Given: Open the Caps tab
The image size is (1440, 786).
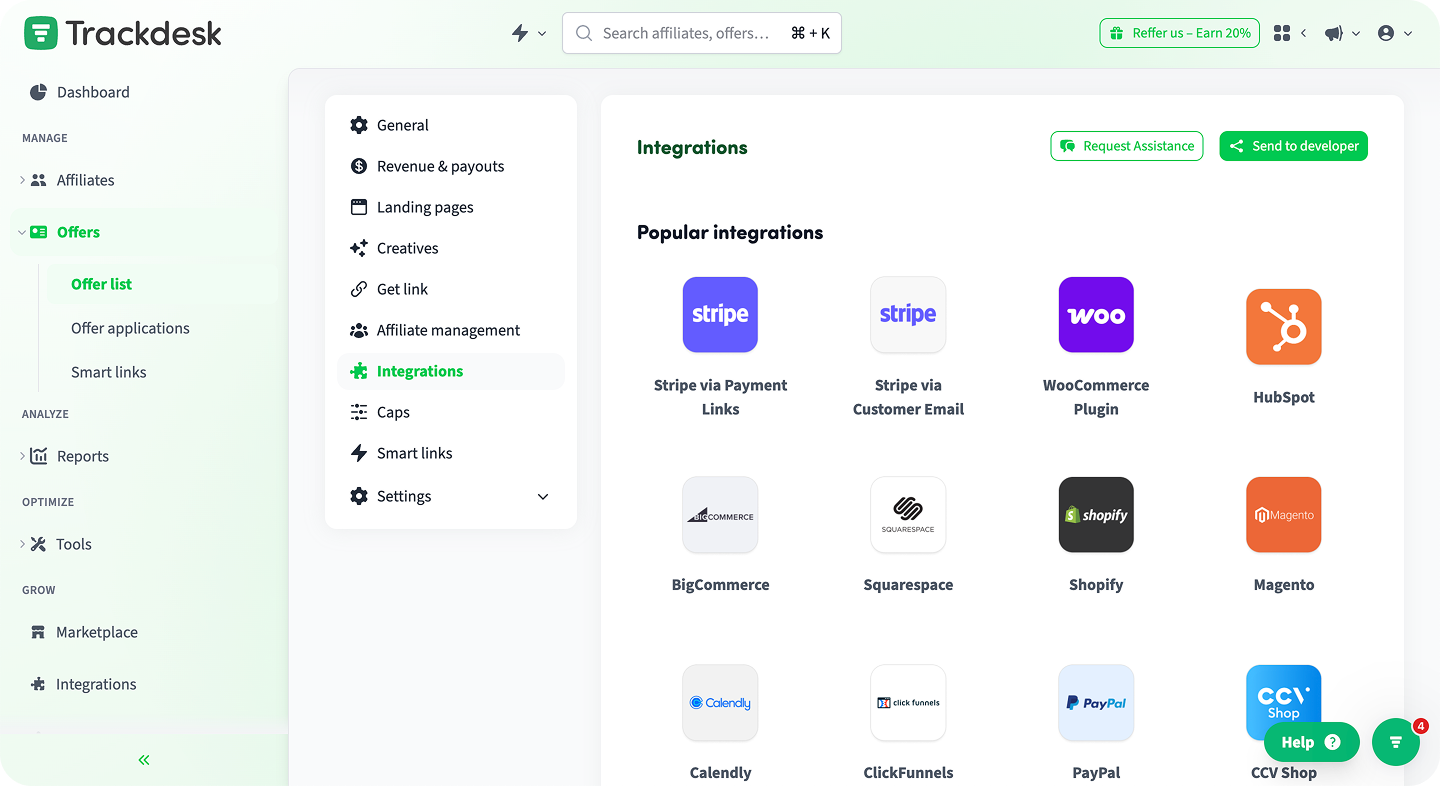Looking at the screenshot, I should coord(451,412).
